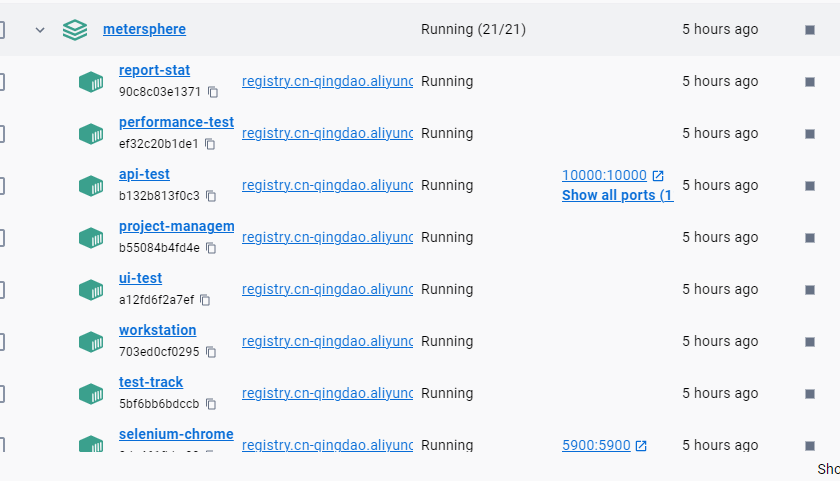The height and width of the screenshot is (481, 840).
Task: Open external link icon beside port 10000:10000
Action: [x=658, y=176]
